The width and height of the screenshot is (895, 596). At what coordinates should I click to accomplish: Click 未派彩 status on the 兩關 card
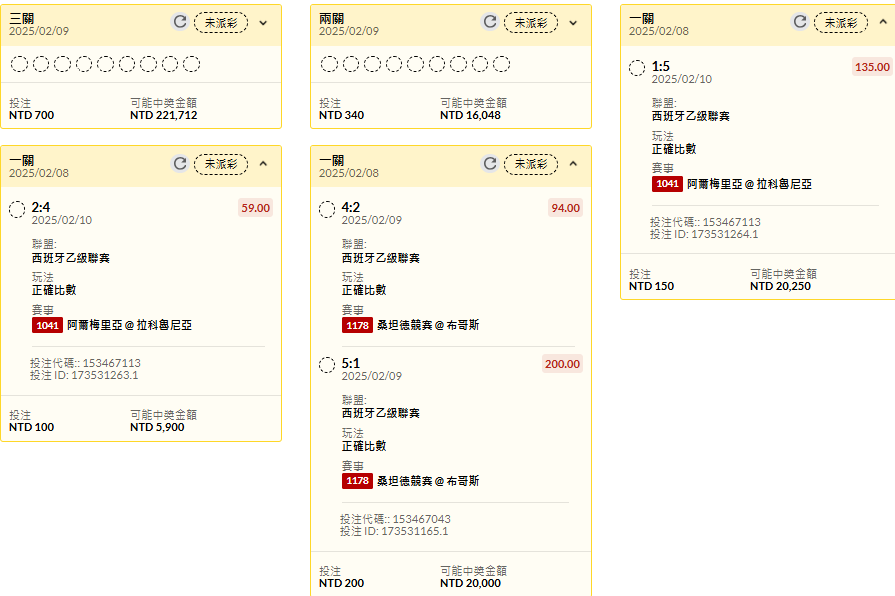pyautogui.click(x=531, y=23)
